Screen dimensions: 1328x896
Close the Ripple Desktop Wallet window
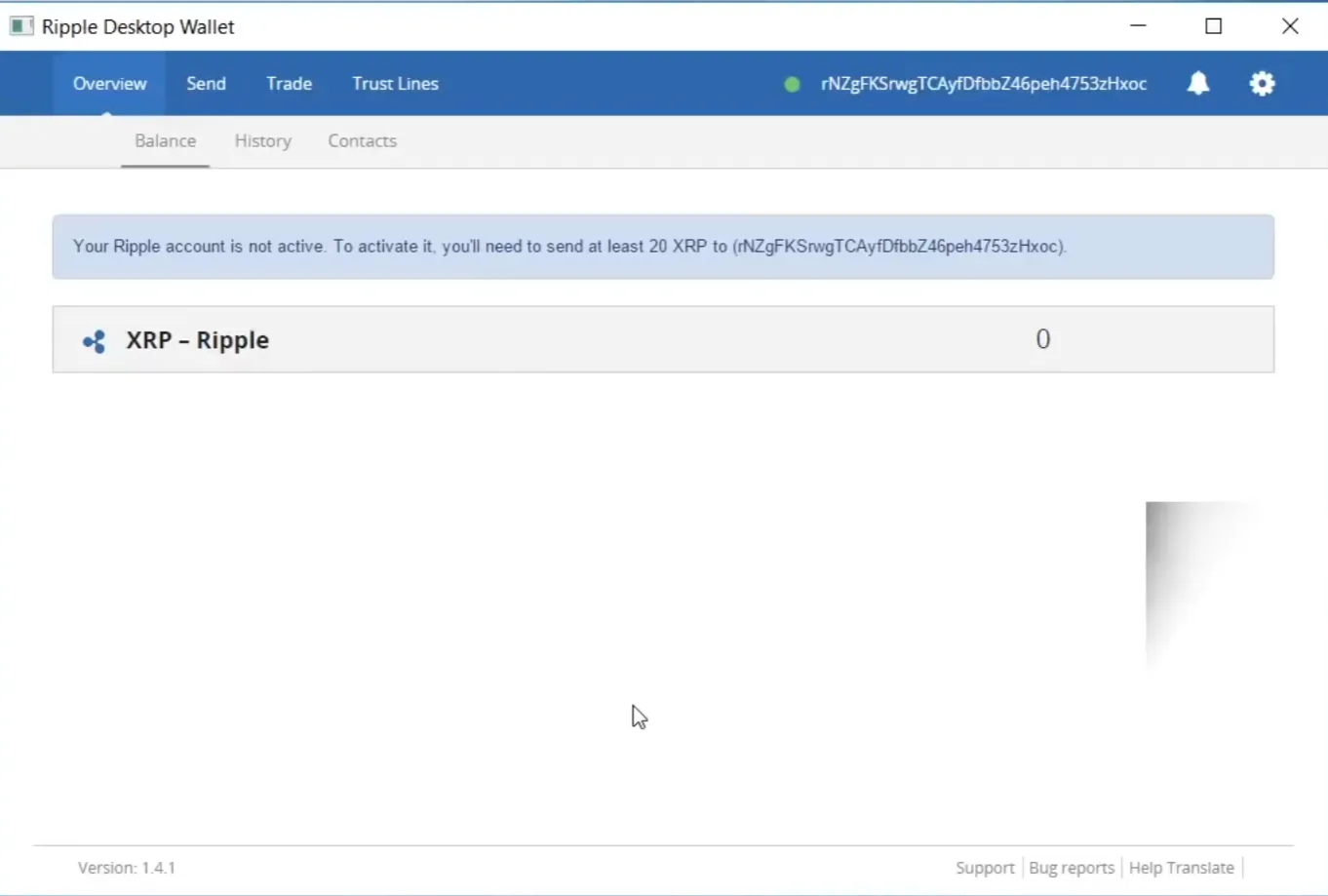click(x=1290, y=26)
